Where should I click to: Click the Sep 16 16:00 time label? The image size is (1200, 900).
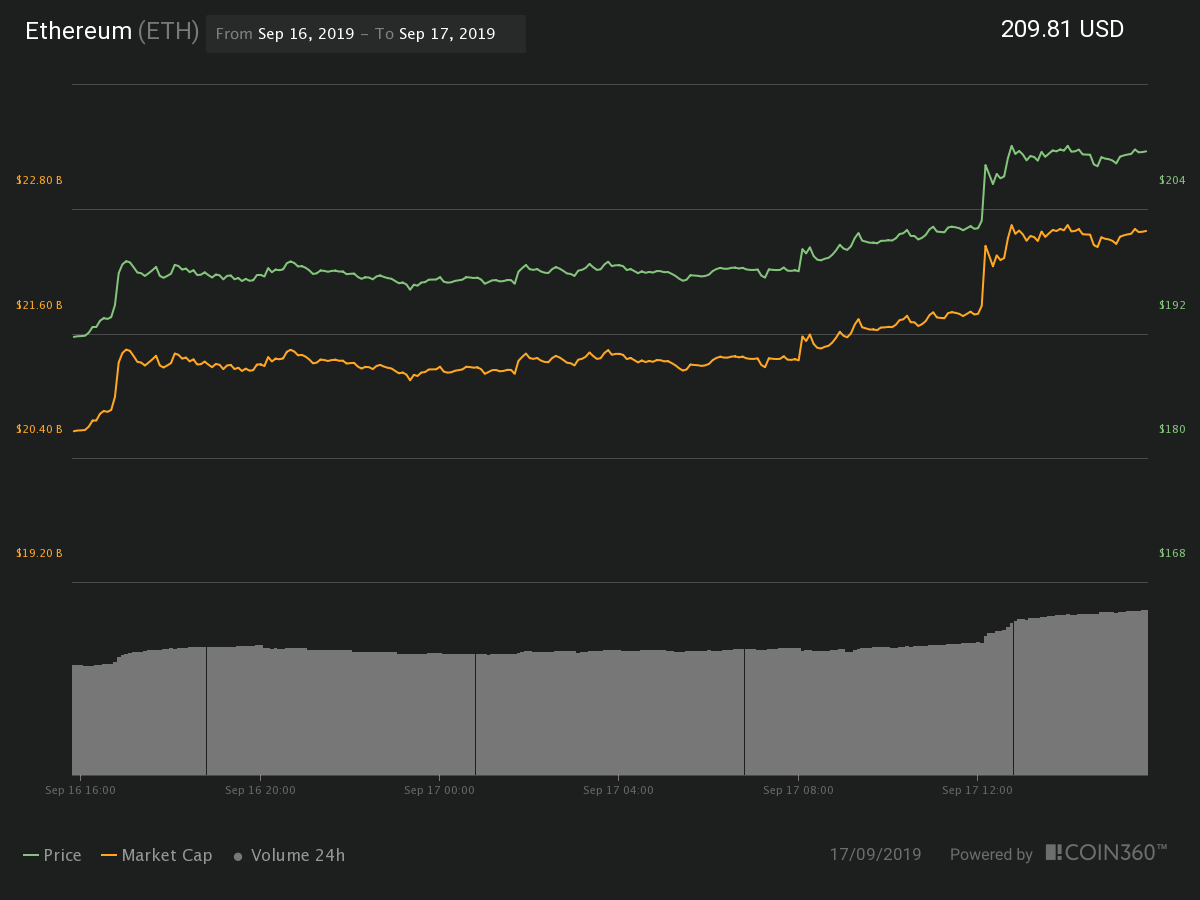80,790
